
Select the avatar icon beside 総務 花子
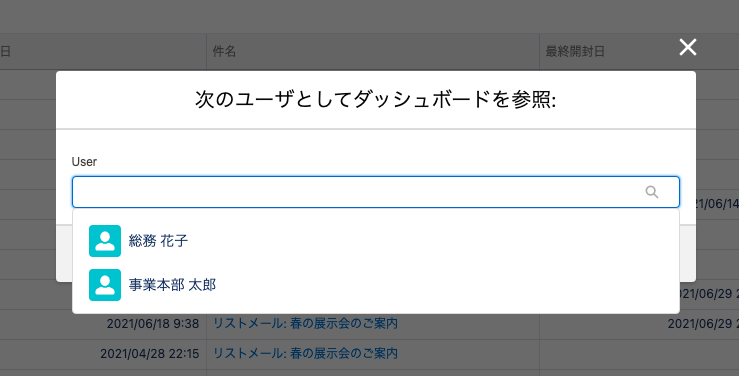pyautogui.click(x=105, y=241)
